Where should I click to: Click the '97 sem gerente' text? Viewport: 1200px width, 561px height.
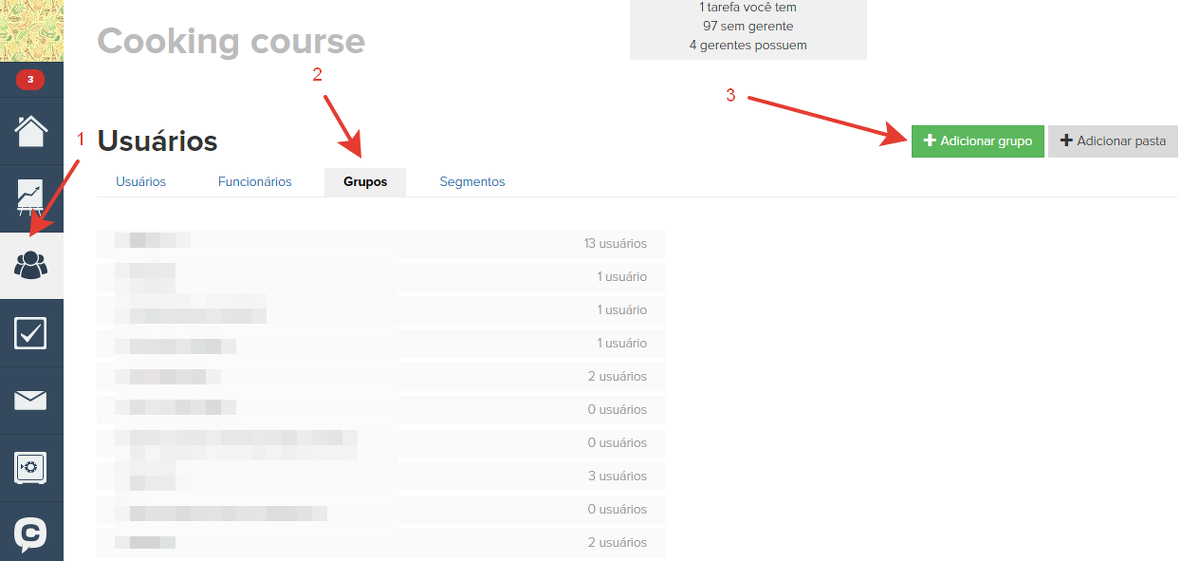pos(748,26)
